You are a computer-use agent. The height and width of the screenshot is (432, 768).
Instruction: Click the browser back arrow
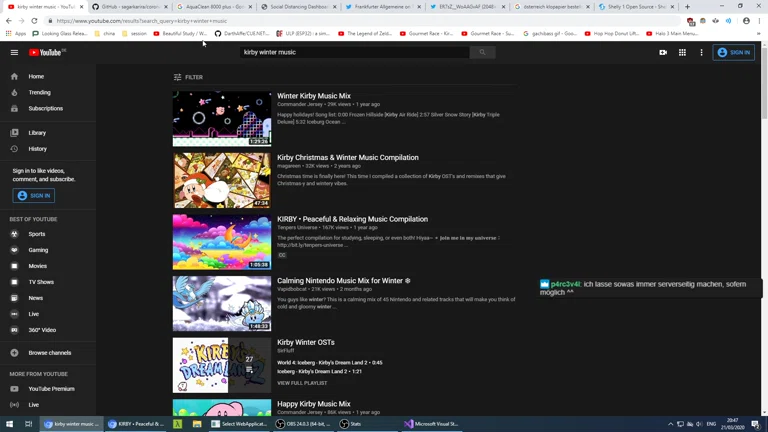(x=9, y=21)
